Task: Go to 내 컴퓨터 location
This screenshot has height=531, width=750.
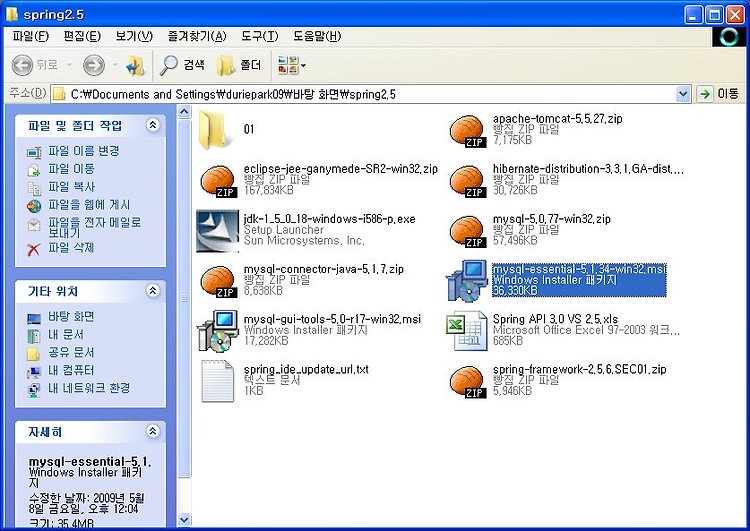Action: [x=71, y=370]
